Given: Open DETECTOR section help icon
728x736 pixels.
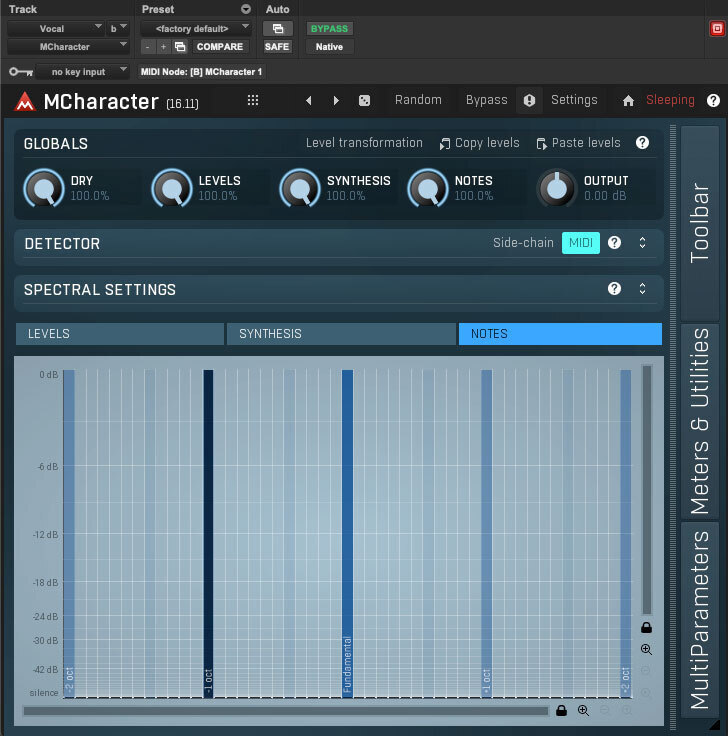Looking at the screenshot, I should [x=614, y=243].
